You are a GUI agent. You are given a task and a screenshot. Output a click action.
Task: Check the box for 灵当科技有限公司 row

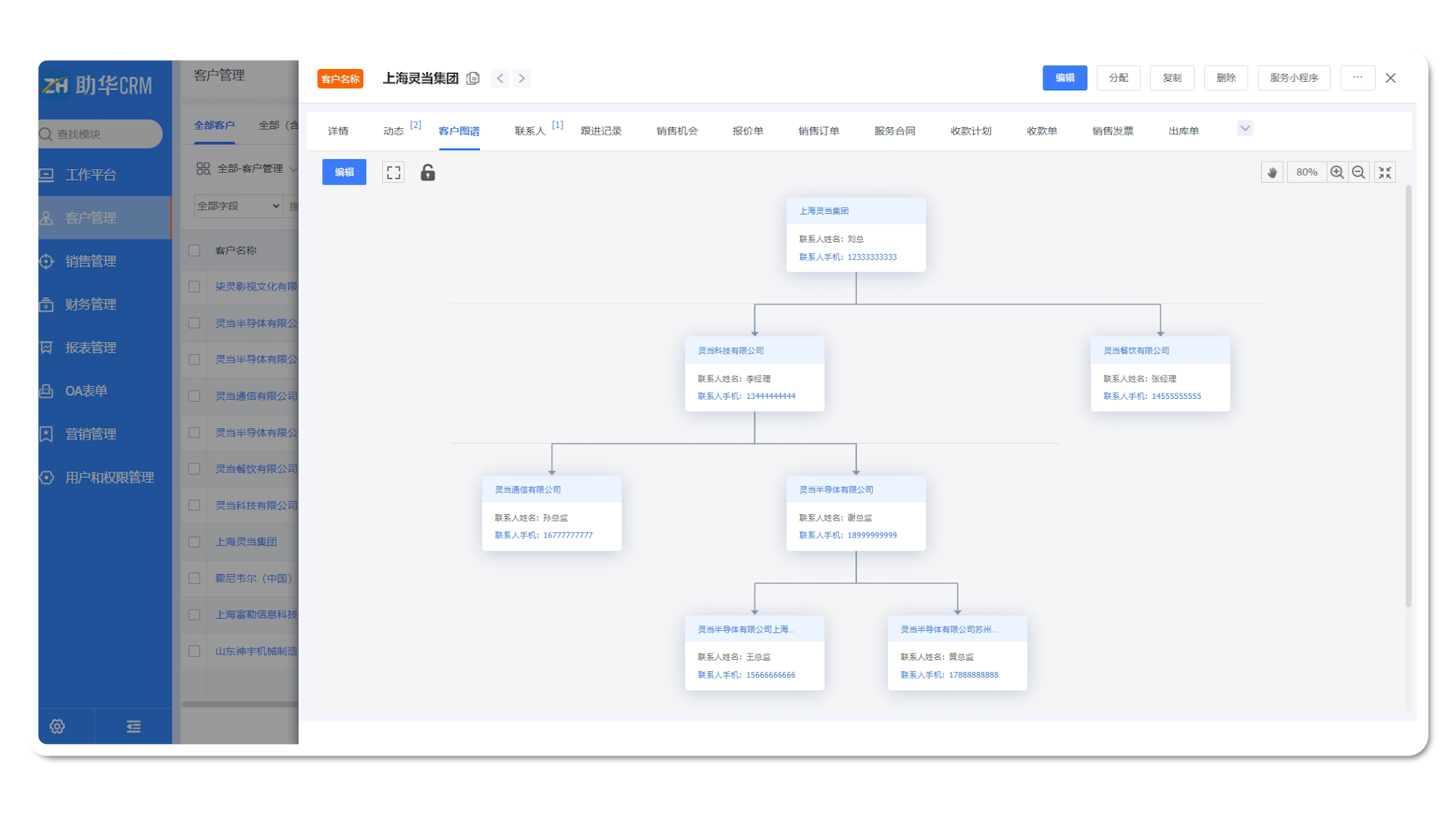194,506
